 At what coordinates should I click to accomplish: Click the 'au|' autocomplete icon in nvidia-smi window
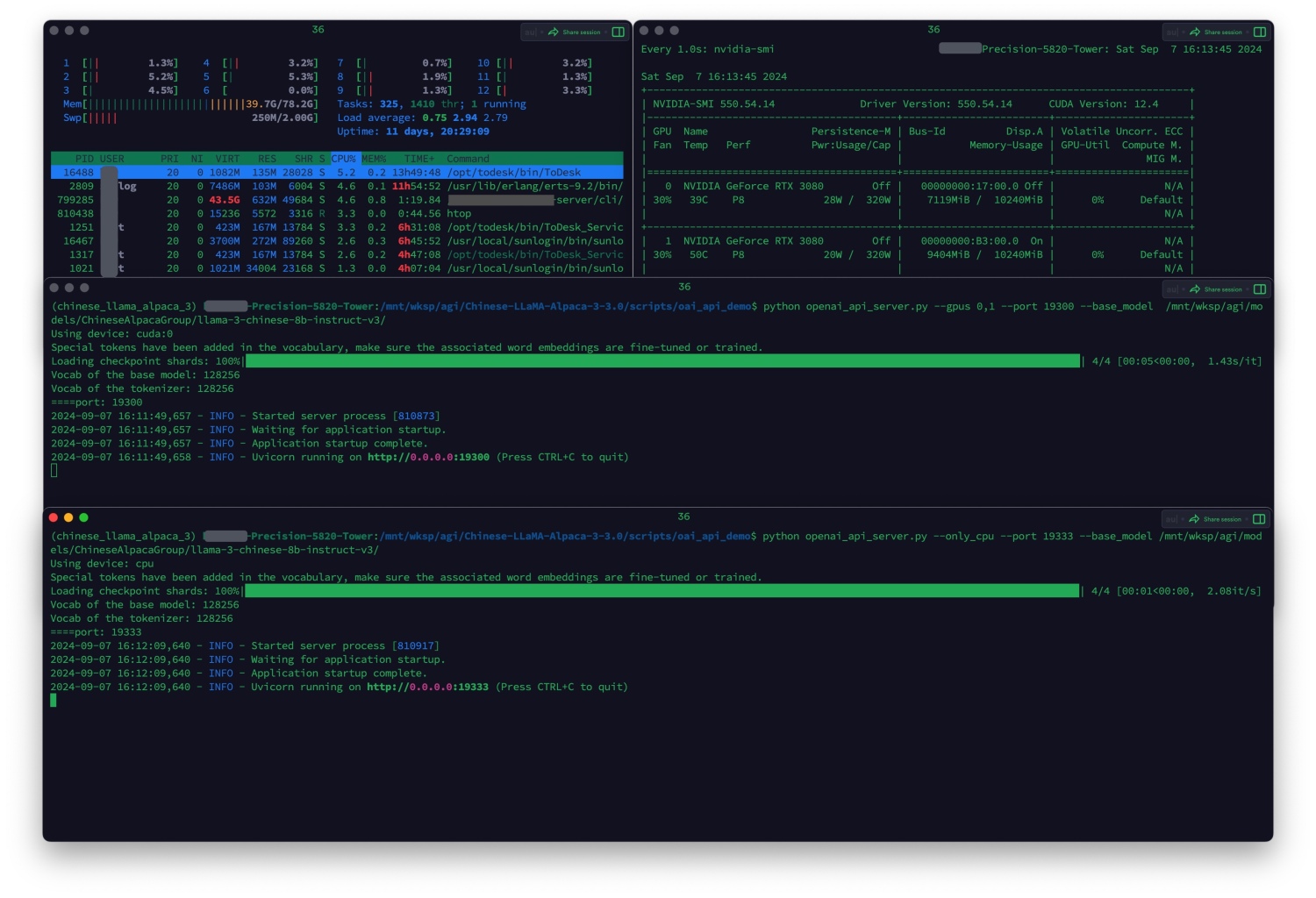[x=1172, y=32]
